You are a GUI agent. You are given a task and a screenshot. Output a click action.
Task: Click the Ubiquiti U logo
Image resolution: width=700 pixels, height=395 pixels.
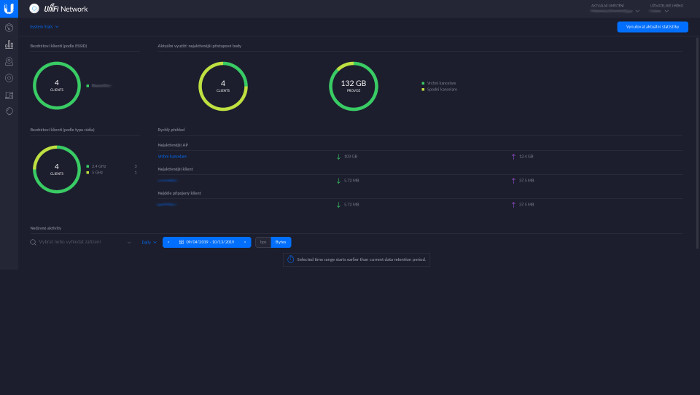pos(9,8)
